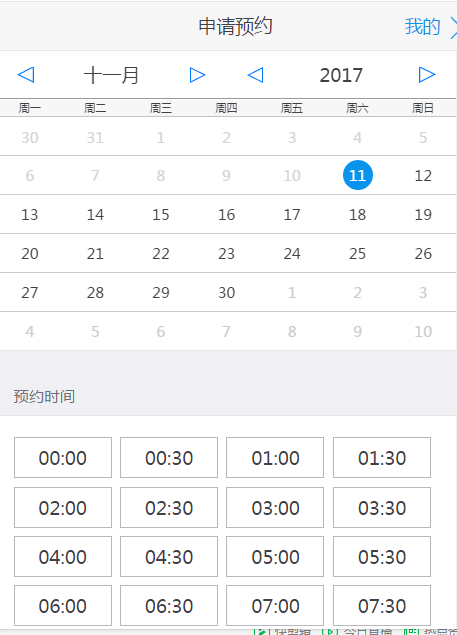Go to next month arrow
The image size is (457, 635).
pyautogui.click(x=197, y=75)
